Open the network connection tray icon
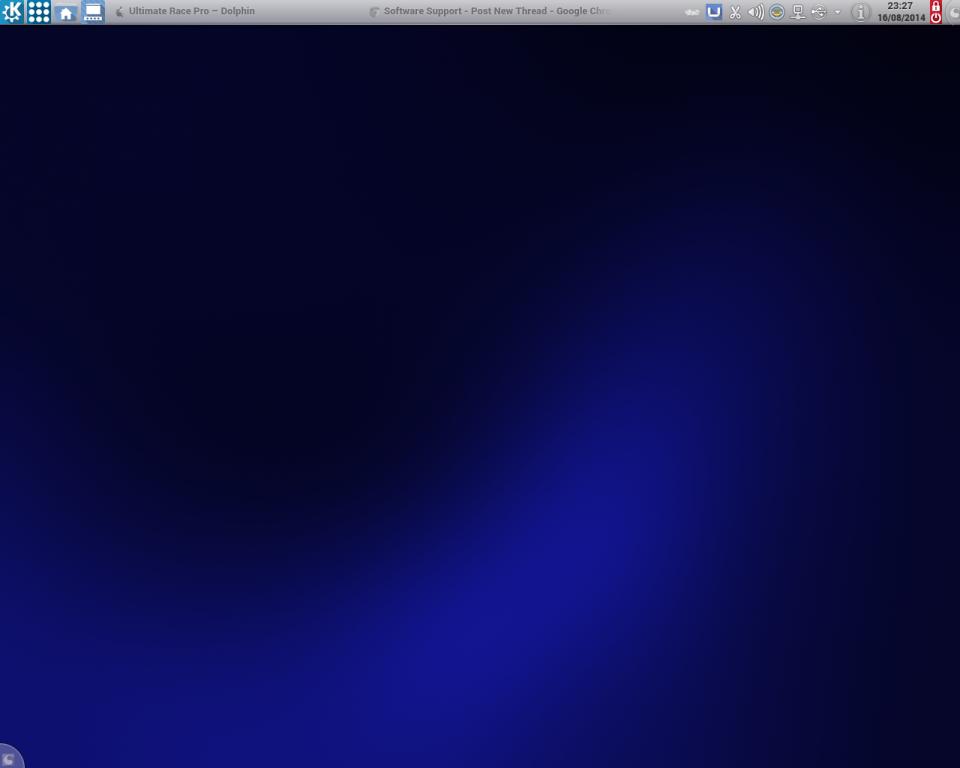The width and height of the screenshot is (960, 768). click(798, 12)
